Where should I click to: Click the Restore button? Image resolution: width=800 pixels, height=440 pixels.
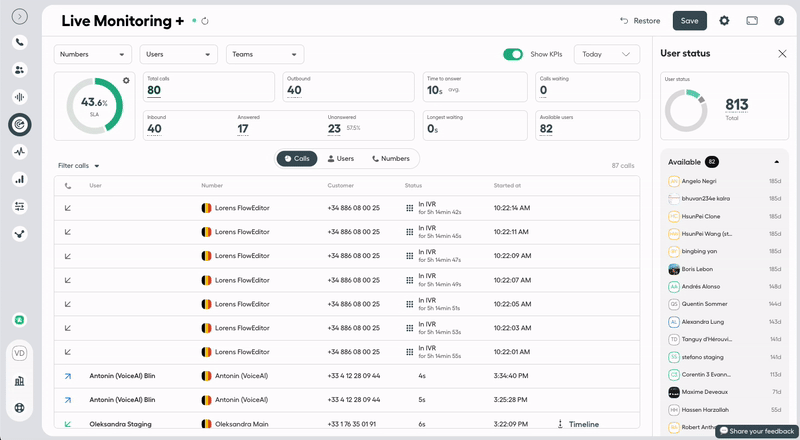pos(640,20)
